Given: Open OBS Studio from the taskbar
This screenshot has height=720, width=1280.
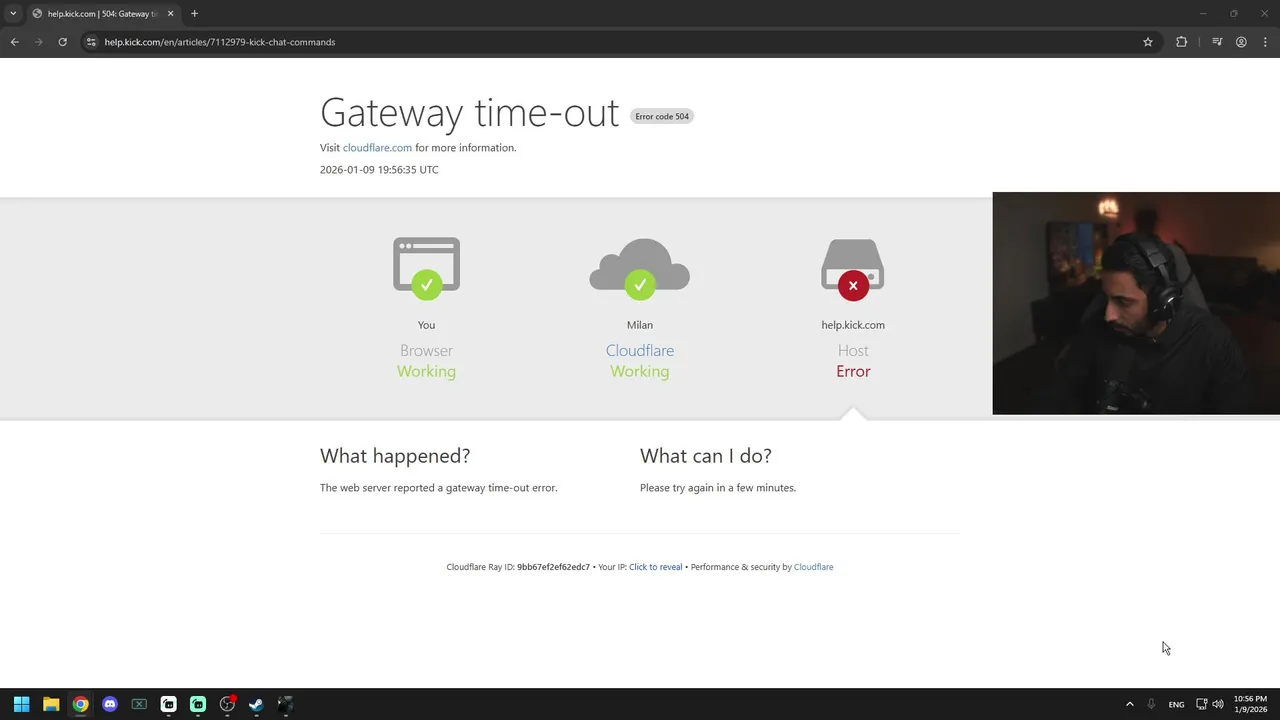Looking at the screenshot, I should 227,704.
